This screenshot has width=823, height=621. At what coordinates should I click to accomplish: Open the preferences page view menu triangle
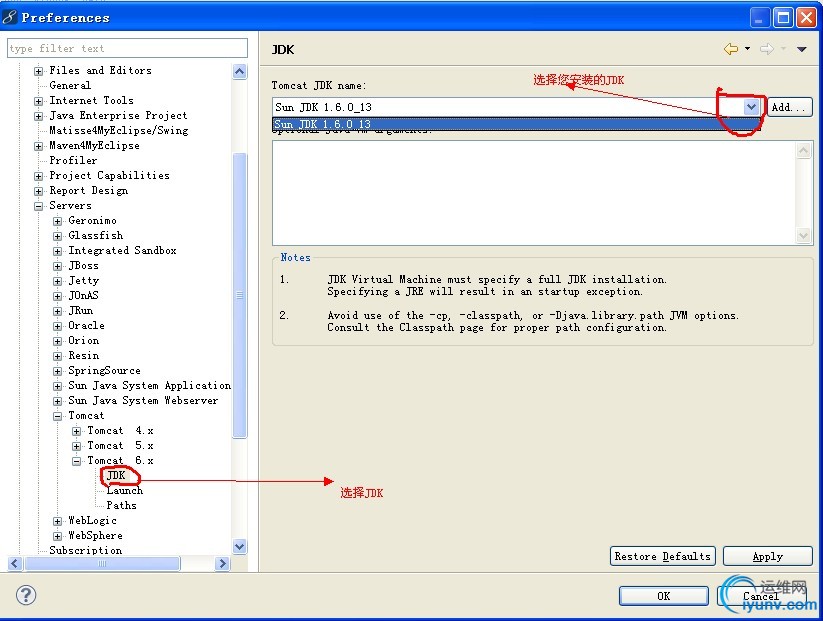[801, 49]
